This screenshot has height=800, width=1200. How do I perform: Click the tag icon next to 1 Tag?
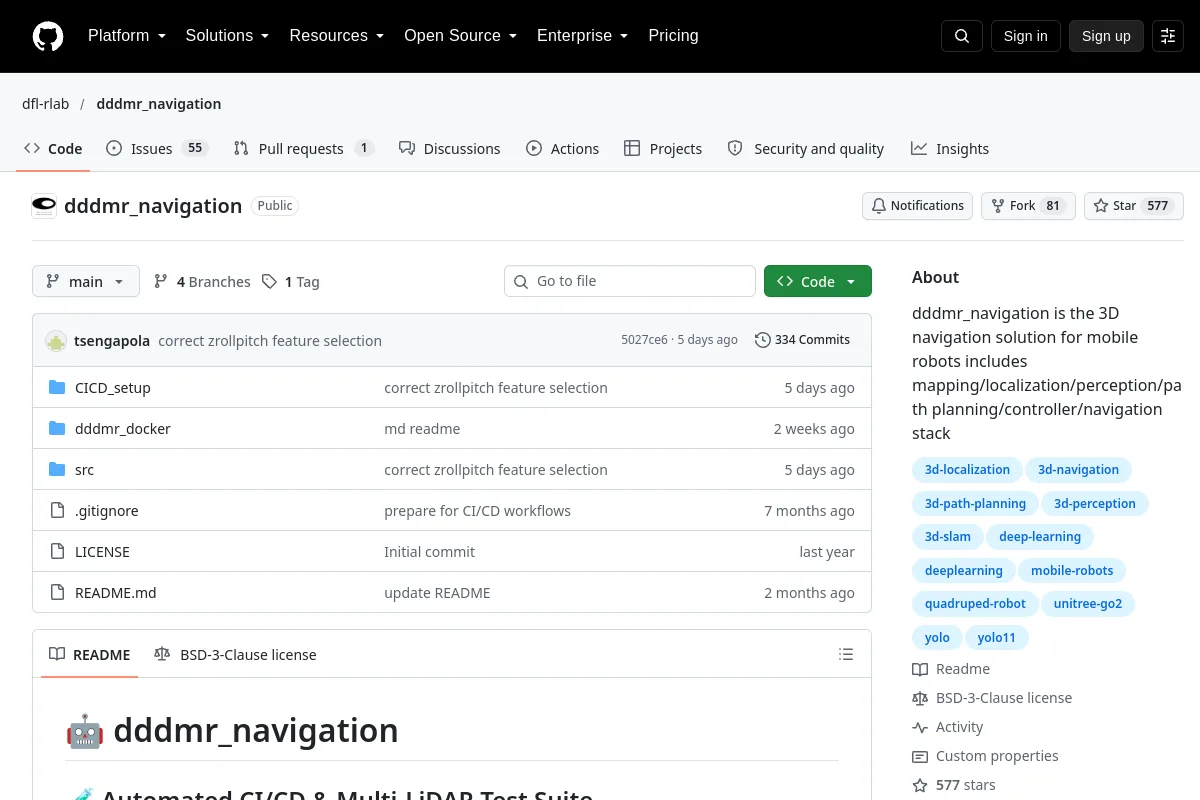click(x=269, y=282)
